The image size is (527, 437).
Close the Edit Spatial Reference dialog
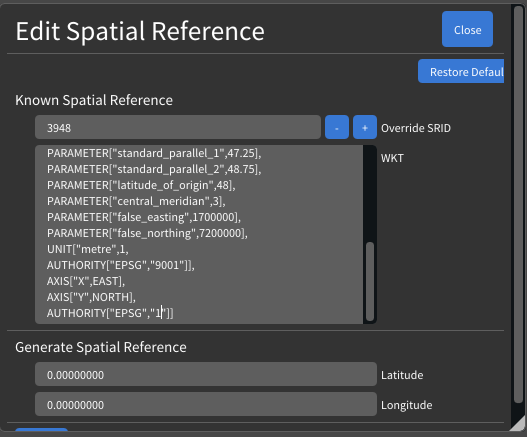pyautogui.click(x=467, y=29)
